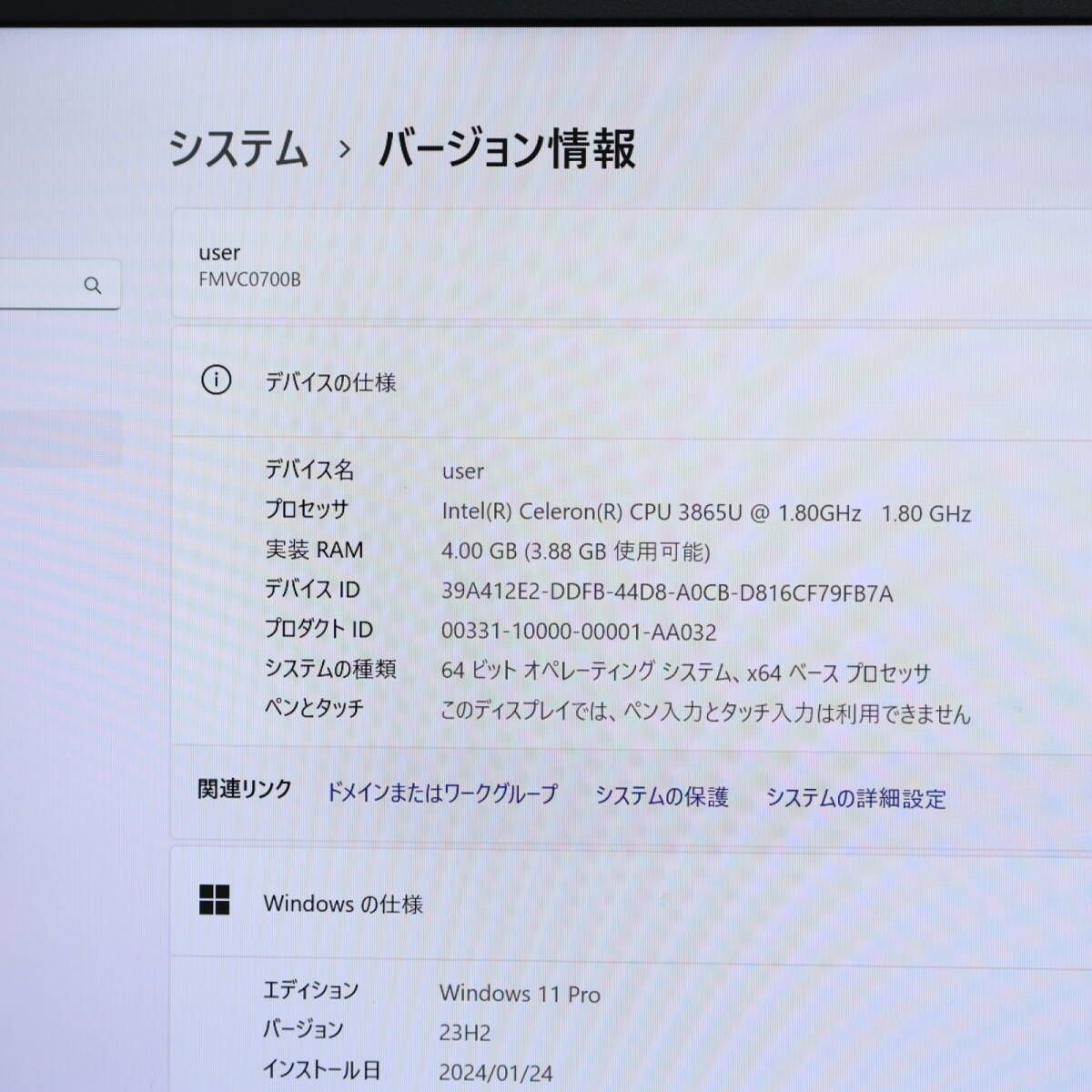Viewport: 1092px width, 1092px height.
Task: Click the プロダクト ID label
Action: coord(318,629)
